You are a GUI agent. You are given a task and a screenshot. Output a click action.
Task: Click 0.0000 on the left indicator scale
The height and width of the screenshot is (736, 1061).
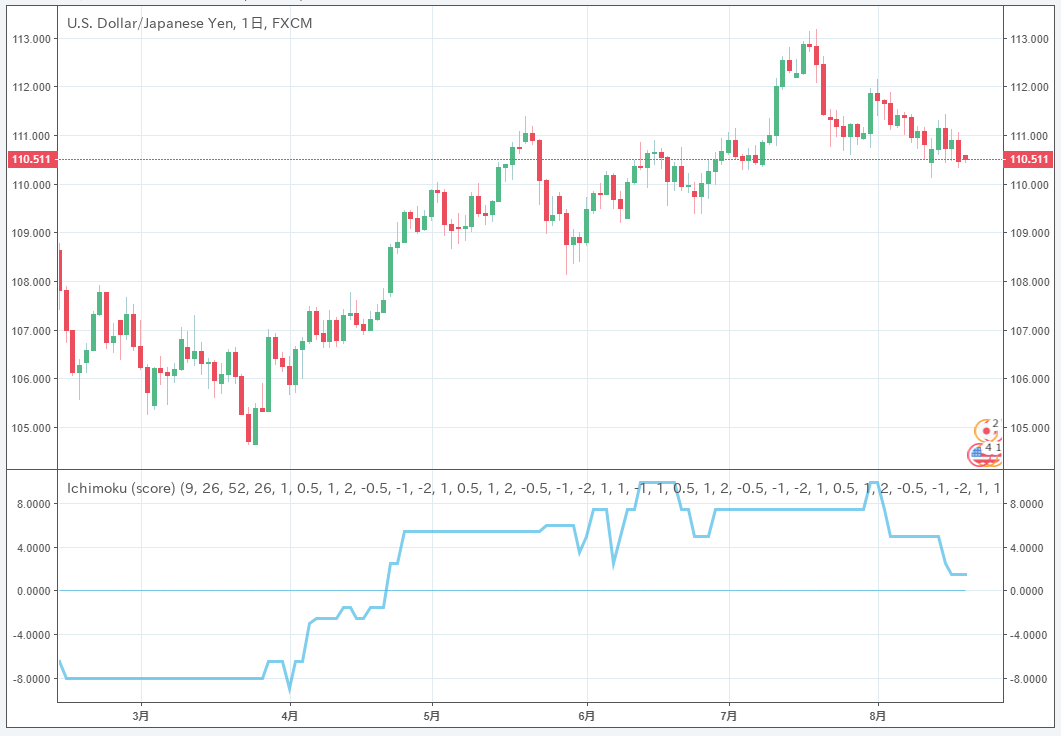pyautogui.click(x=32, y=591)
